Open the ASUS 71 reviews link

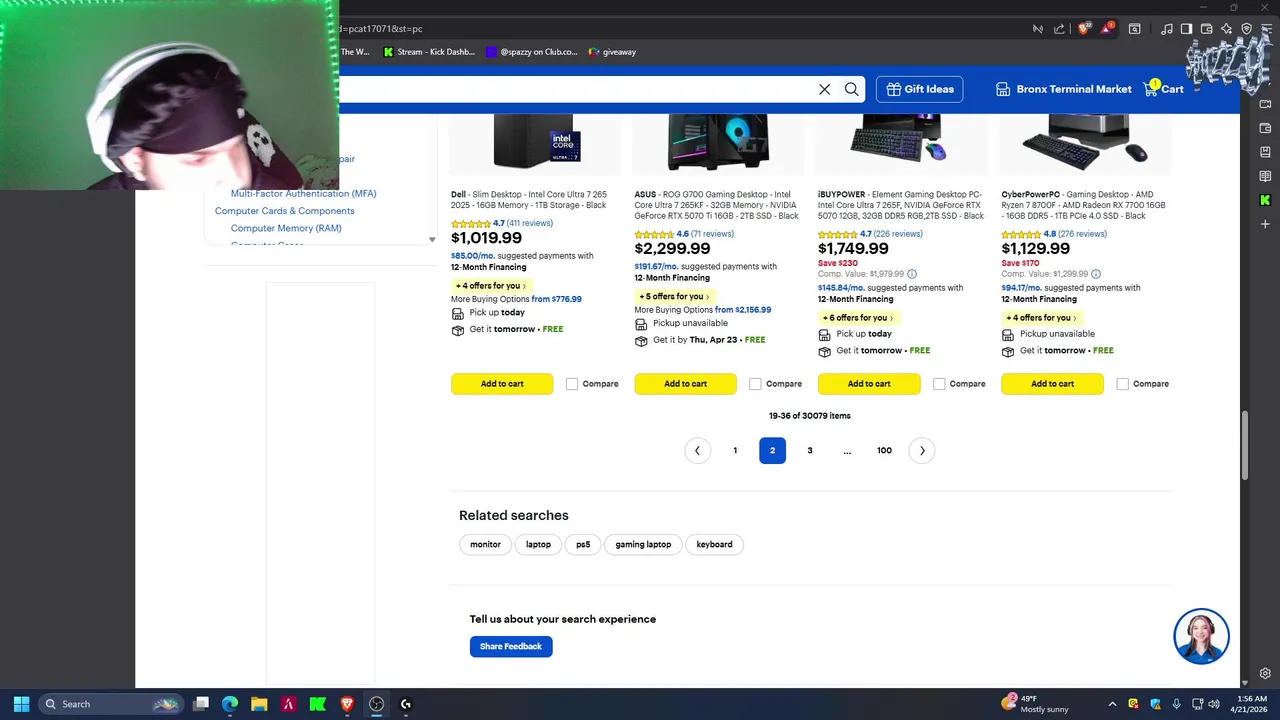point(712,234)
